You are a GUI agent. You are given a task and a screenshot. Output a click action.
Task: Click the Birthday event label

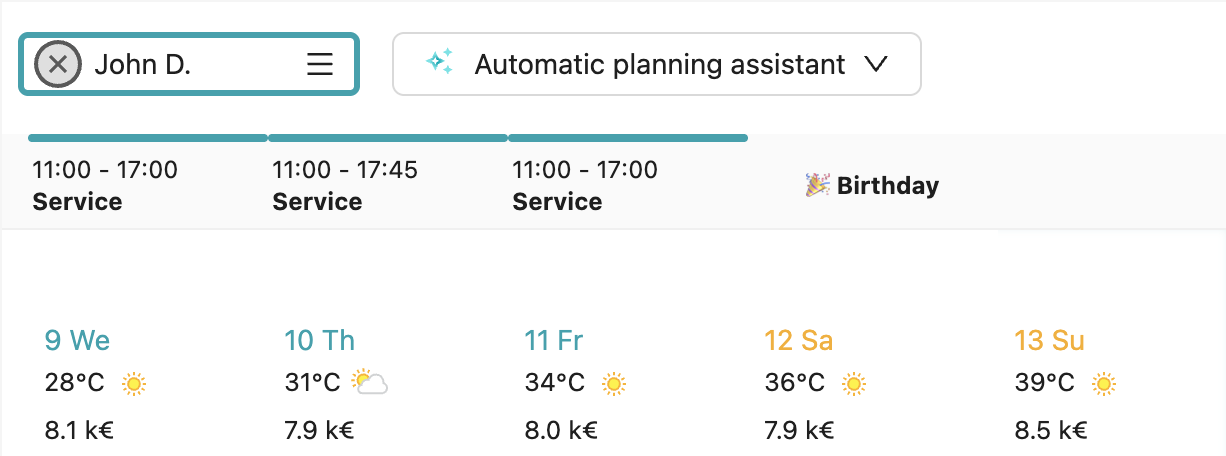(887, 186)
